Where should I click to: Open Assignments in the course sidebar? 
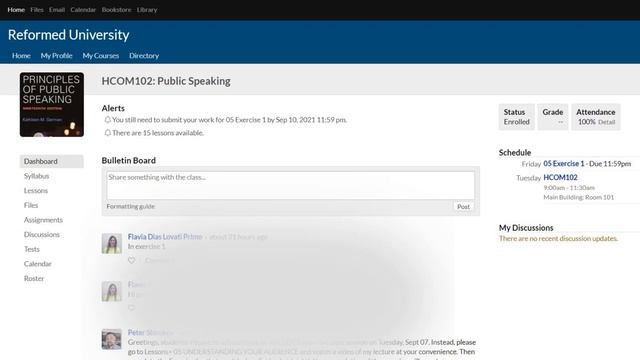coord(43,220)
